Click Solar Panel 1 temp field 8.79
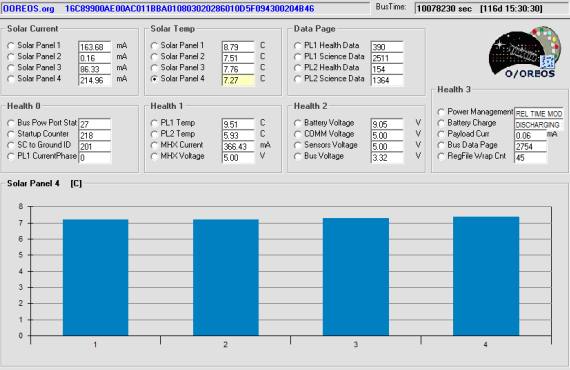Screen dimensions: 570x370 click(238, 47)
